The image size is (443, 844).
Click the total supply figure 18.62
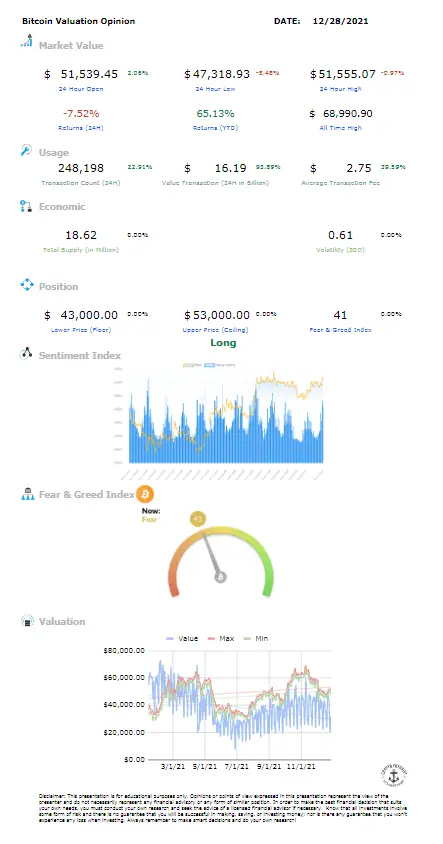coord(81,235)
